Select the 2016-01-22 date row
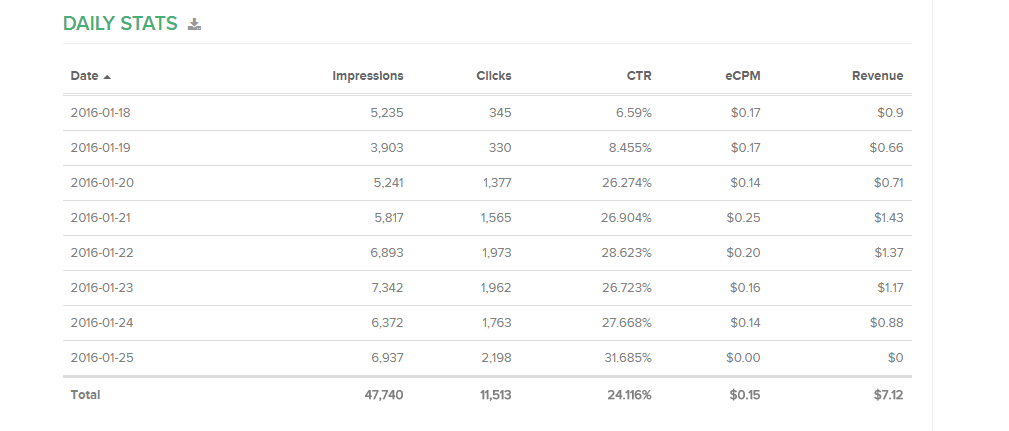The width and height of the screenshot is (1009, 431). [100, 253]
